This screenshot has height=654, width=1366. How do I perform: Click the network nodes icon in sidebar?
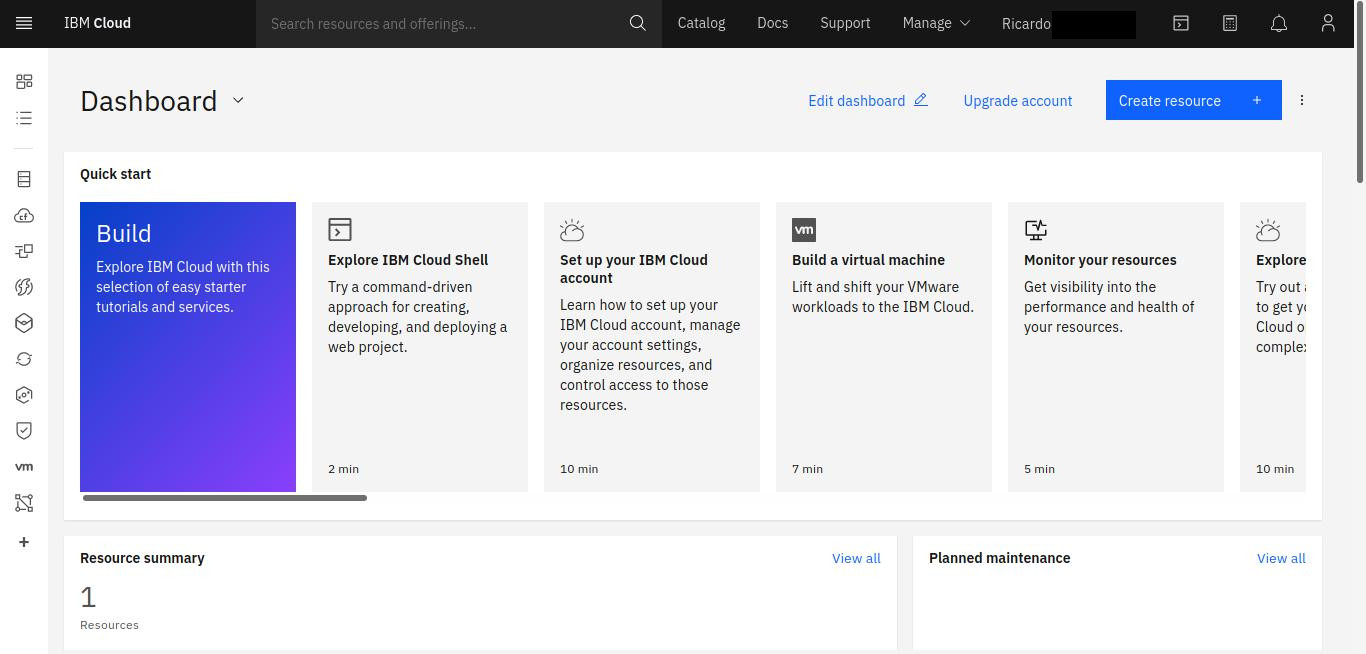[x=24, y=503]
